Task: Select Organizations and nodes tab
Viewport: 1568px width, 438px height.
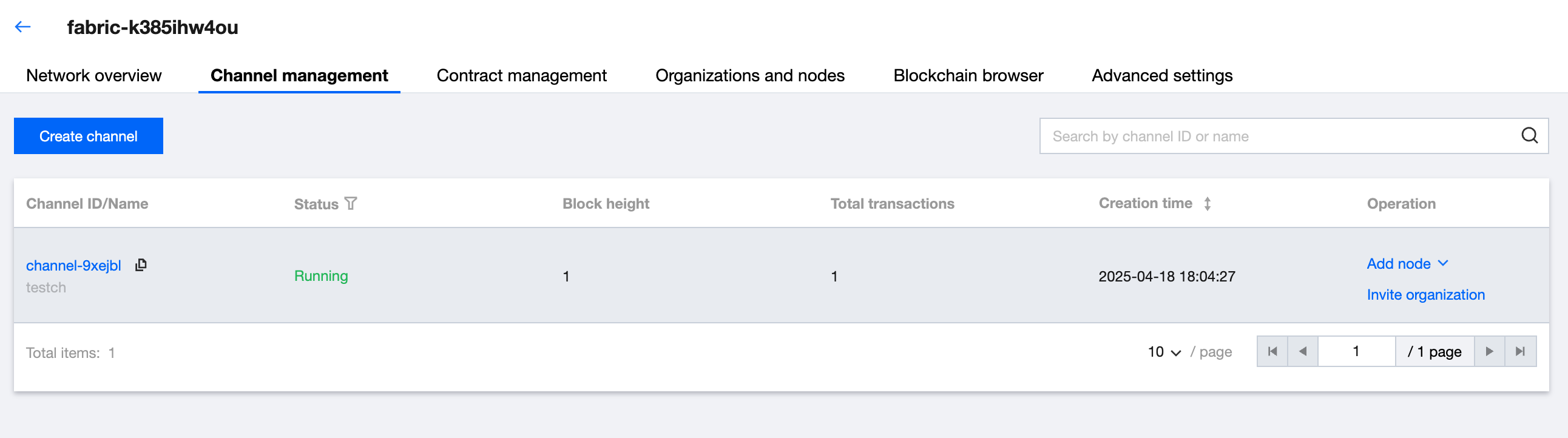Action: tap(749, 75)
